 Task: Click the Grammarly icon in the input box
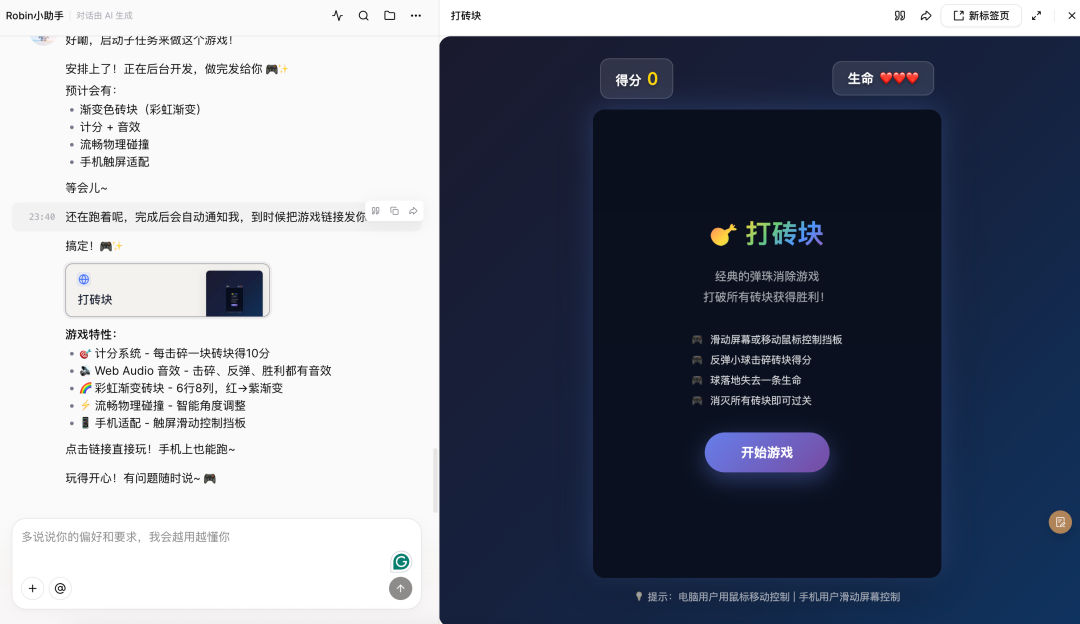point(400,562)
